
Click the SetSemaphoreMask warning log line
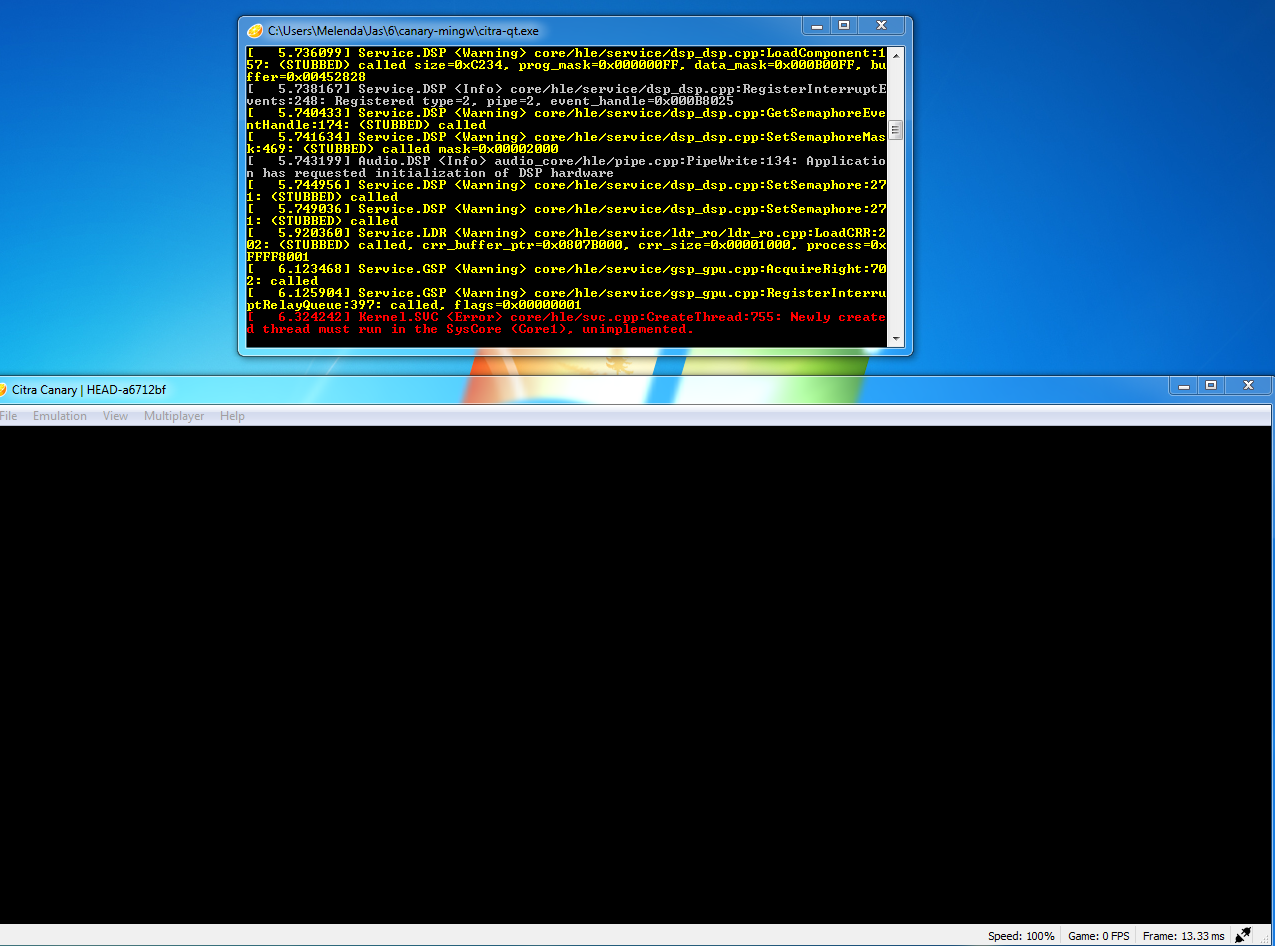(567, 143)
